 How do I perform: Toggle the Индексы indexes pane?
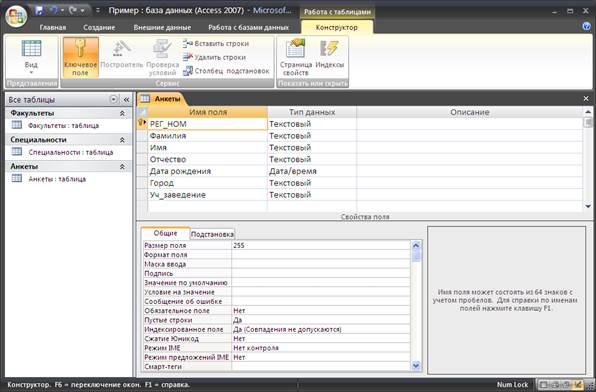tap(330, 55)
